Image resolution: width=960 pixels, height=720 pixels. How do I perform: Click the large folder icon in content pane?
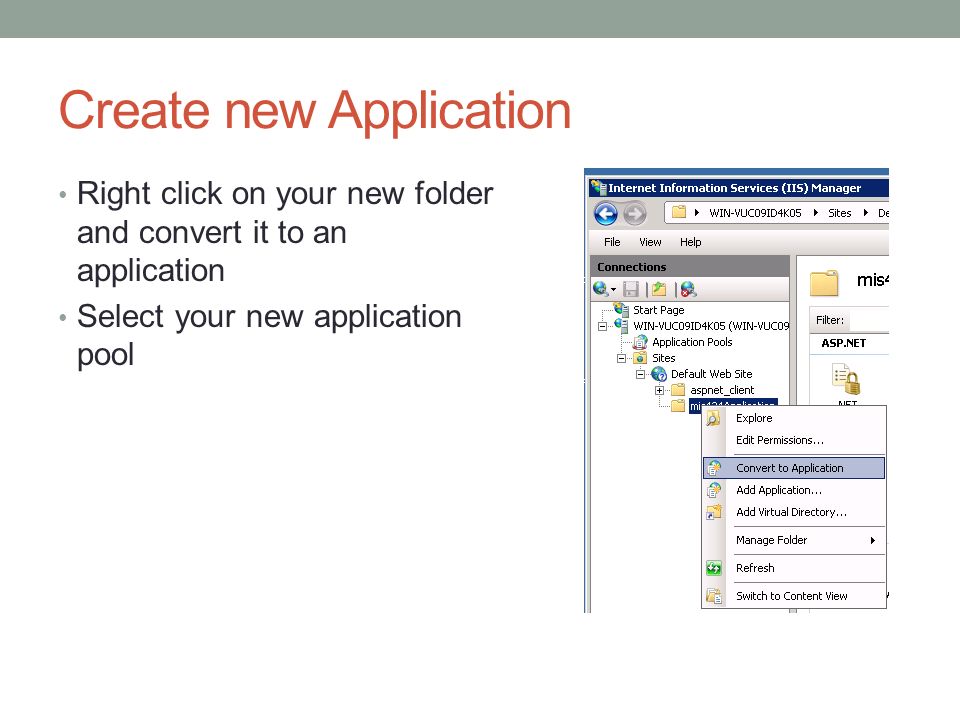coord(824,282)
